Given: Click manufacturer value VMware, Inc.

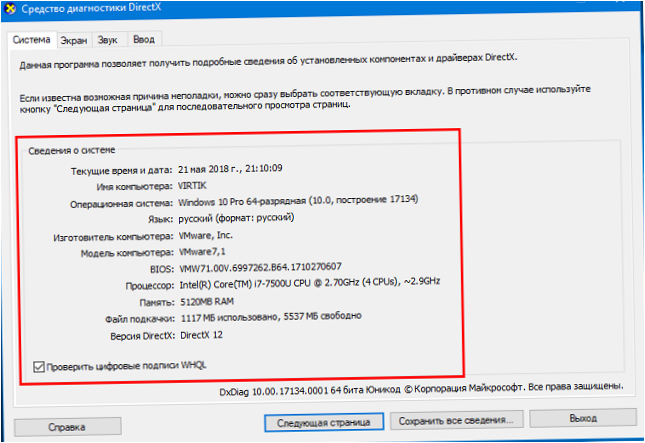Looking at the screenshot, I should [206, 236].
